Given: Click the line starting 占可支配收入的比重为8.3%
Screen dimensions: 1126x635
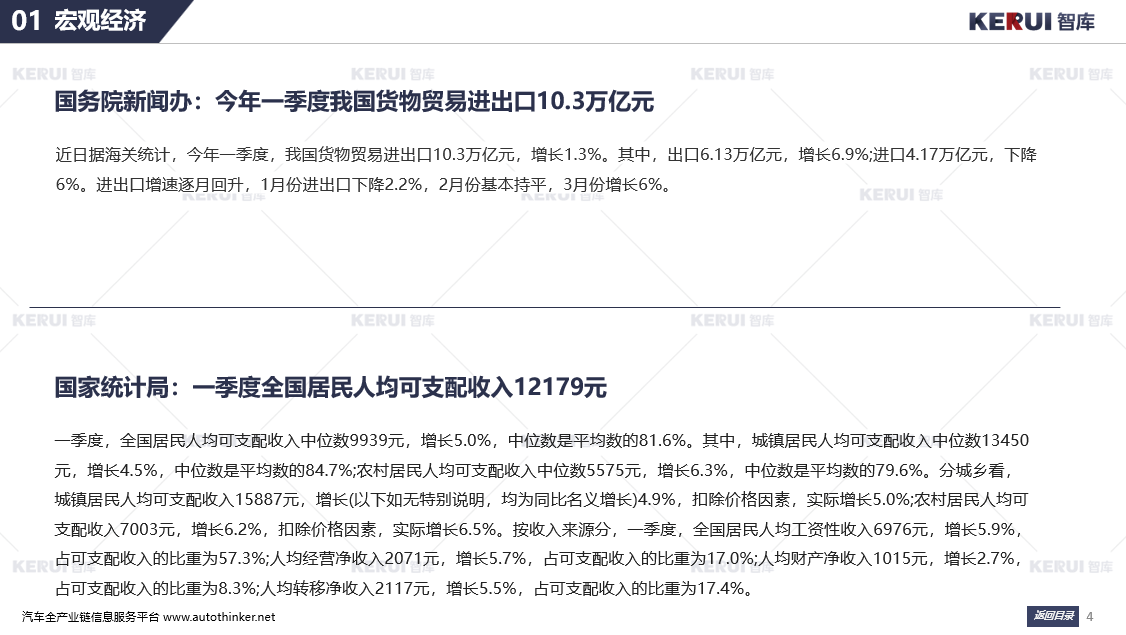Looking at the screenshot, I should pos(406,589).
